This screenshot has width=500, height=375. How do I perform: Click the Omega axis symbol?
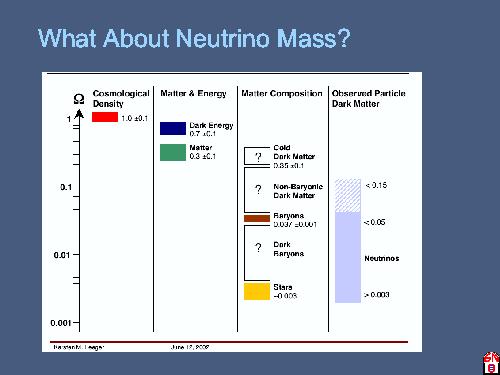point(79,99)
